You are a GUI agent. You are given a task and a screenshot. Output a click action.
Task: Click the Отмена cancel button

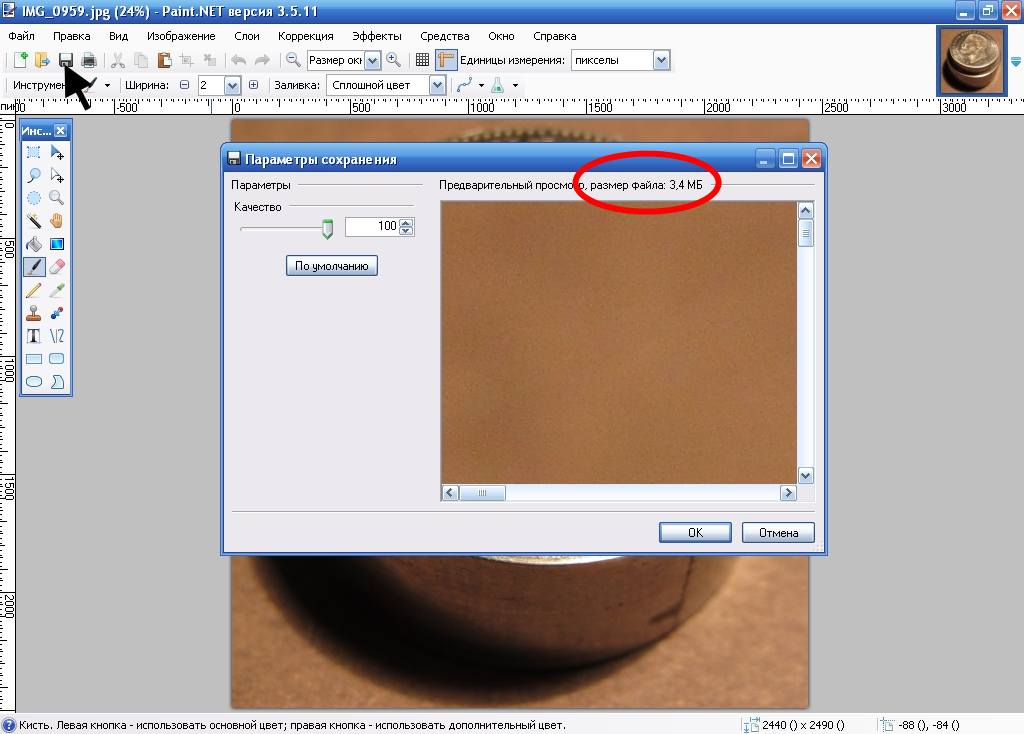coord(778,532)
